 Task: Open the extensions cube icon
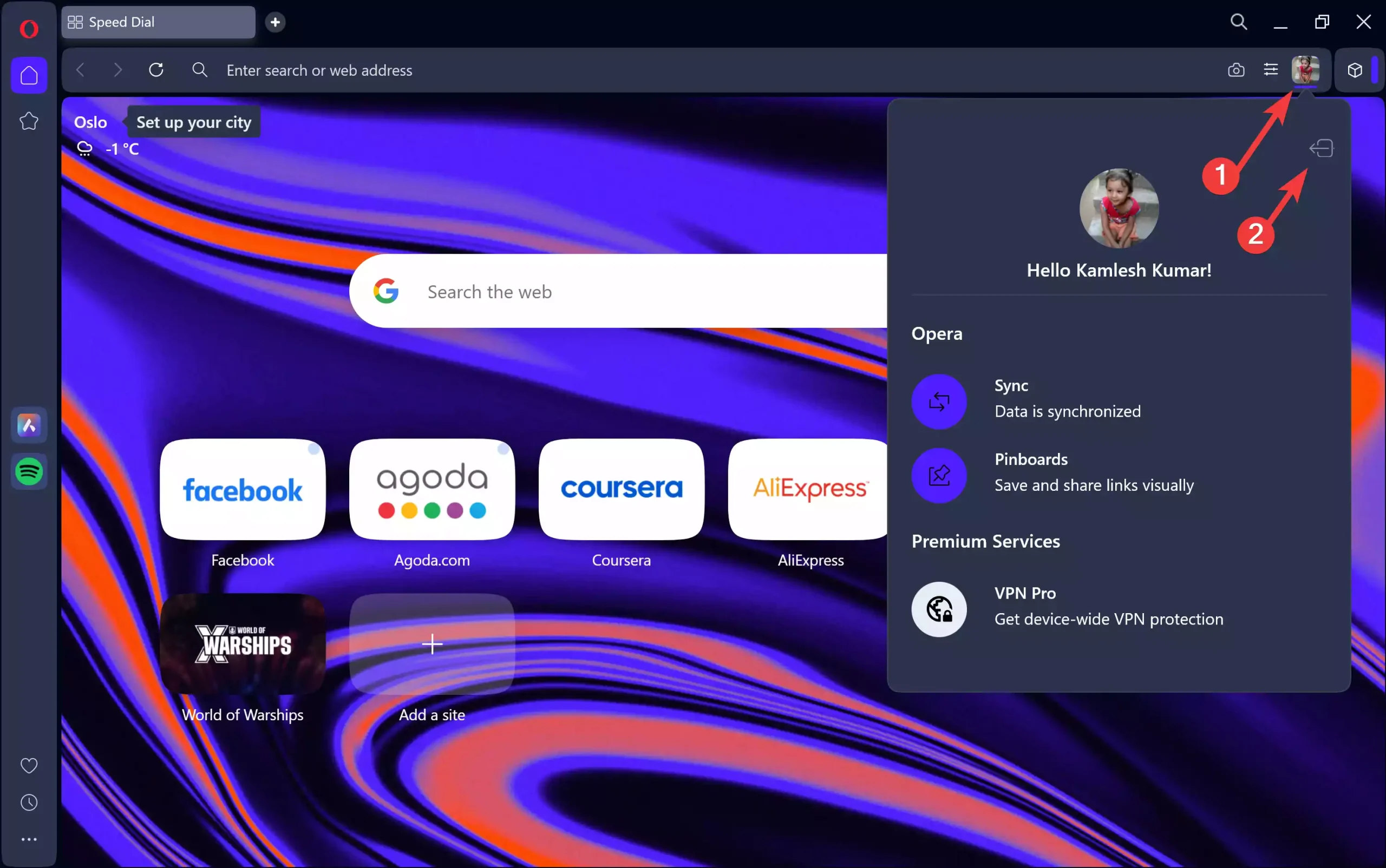[x=1354, y=69]
